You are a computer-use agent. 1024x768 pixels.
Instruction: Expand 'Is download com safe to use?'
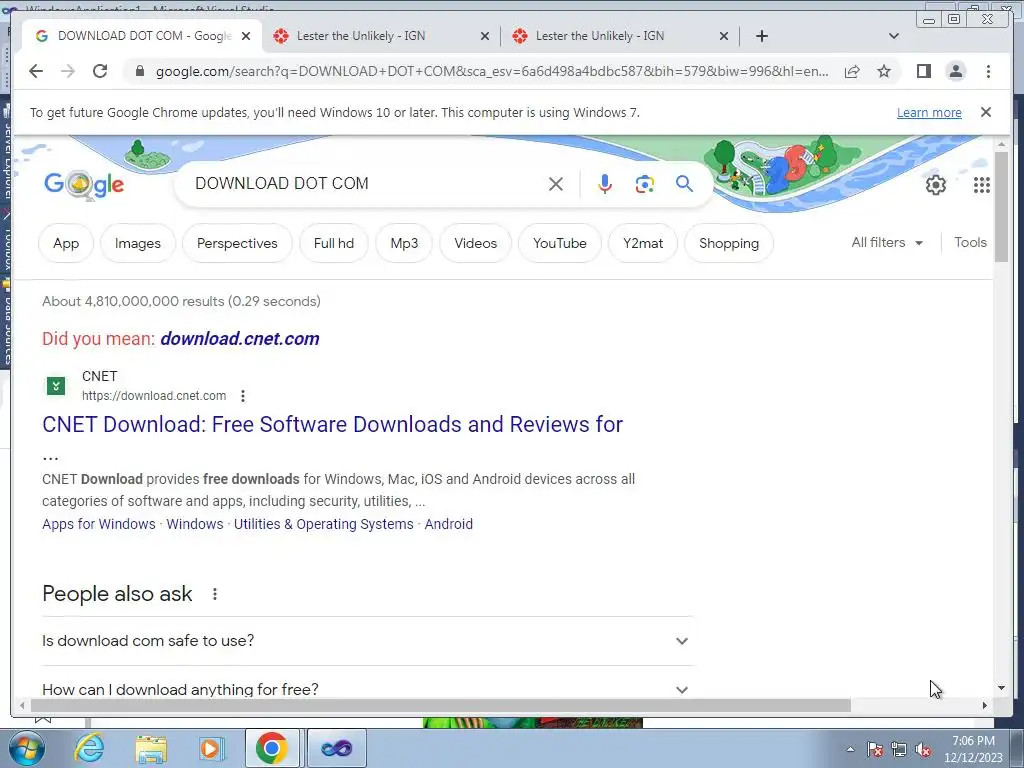tap(366, 641)
